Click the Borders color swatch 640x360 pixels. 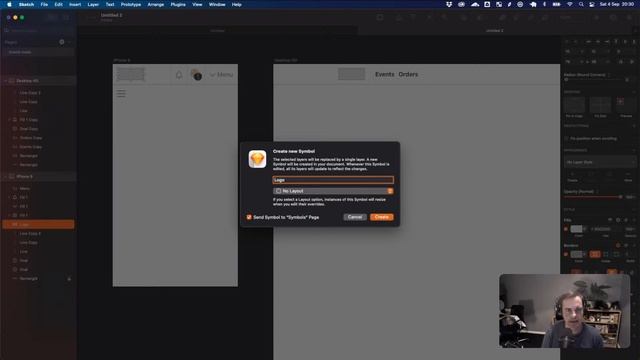click(x=576, y=254)
